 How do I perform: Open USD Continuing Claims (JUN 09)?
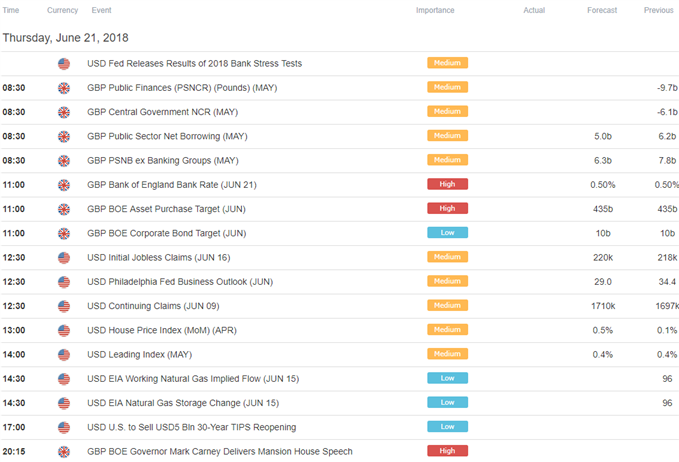click(153, 306)
